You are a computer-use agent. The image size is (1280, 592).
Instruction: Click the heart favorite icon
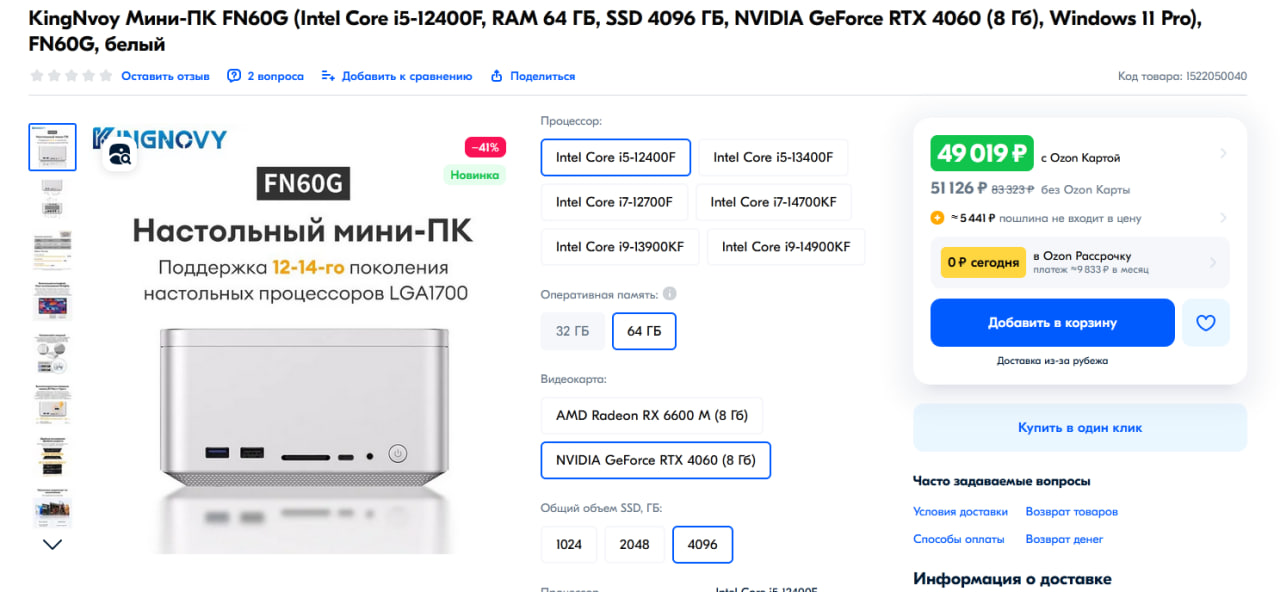click(x=1205, y=323)
